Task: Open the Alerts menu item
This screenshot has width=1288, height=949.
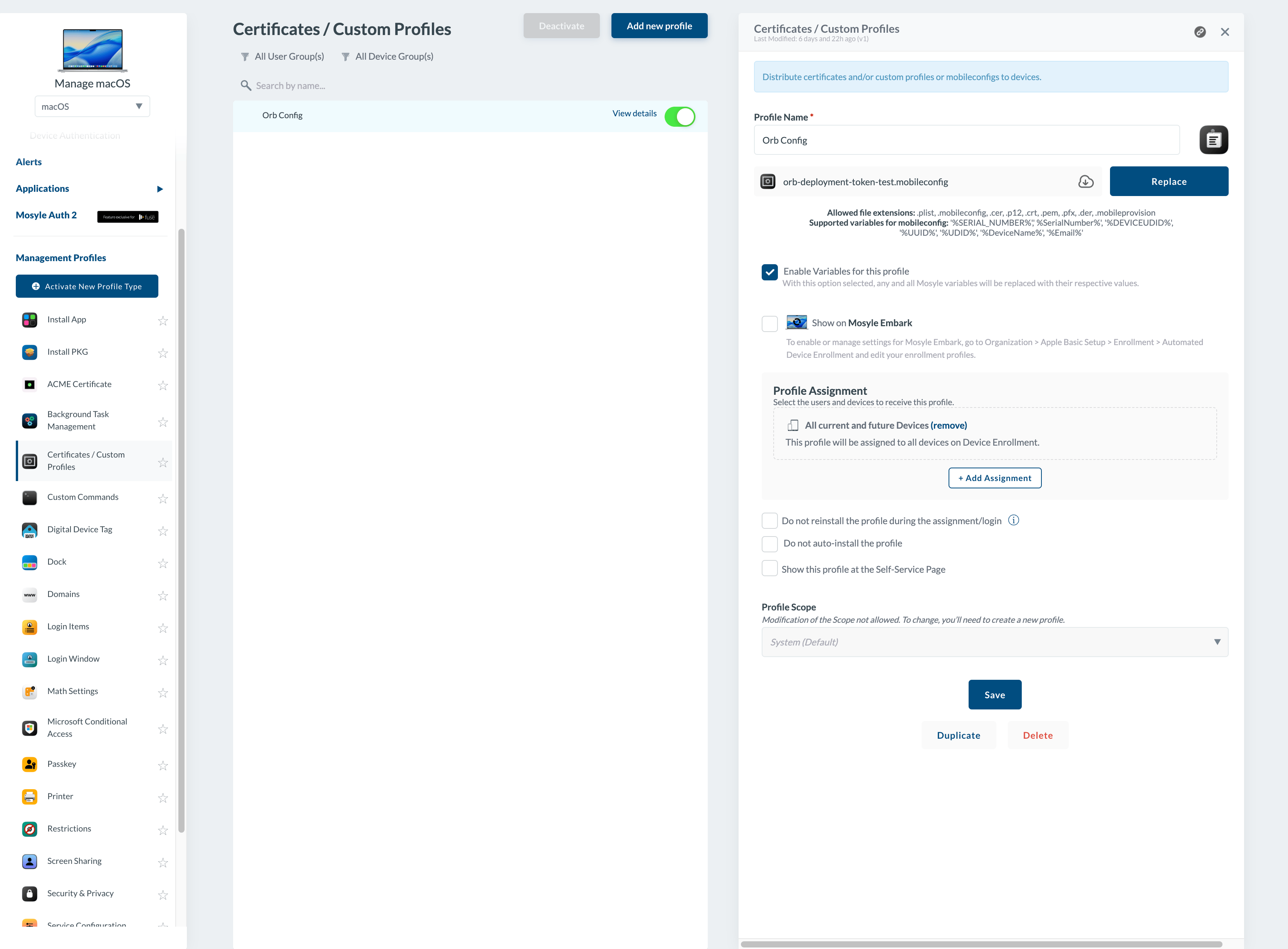Action: pos(29,162)
